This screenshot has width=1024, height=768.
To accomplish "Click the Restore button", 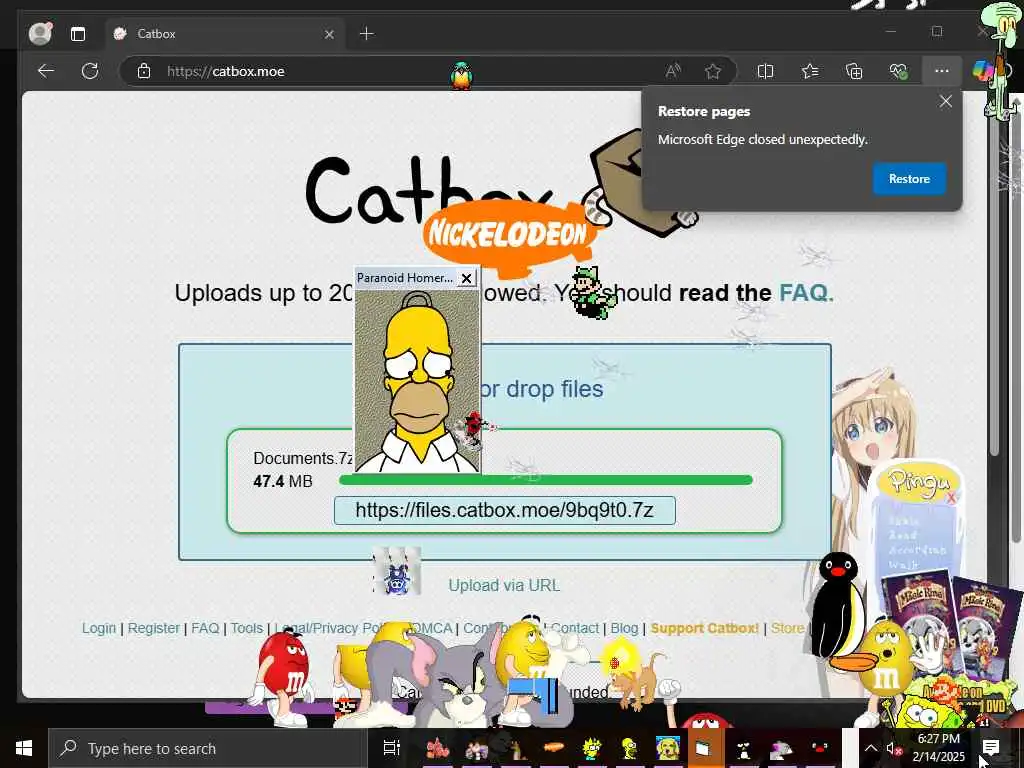I will click(909, 178).
